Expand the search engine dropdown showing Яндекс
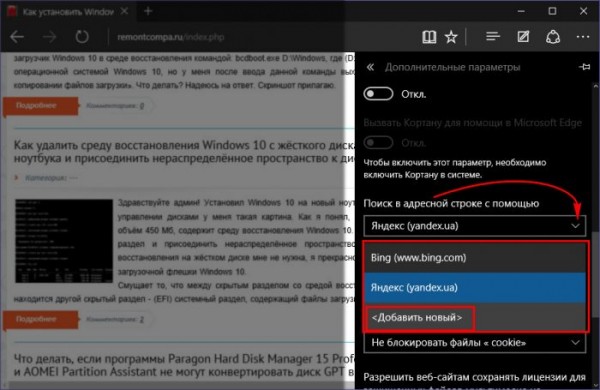Screen dimensions: 600x390 click(x=474, y=226)
